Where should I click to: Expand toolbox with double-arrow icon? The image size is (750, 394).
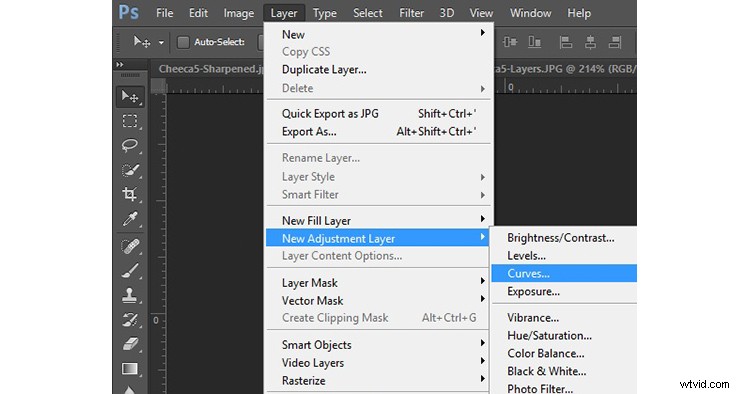(120, 64)
